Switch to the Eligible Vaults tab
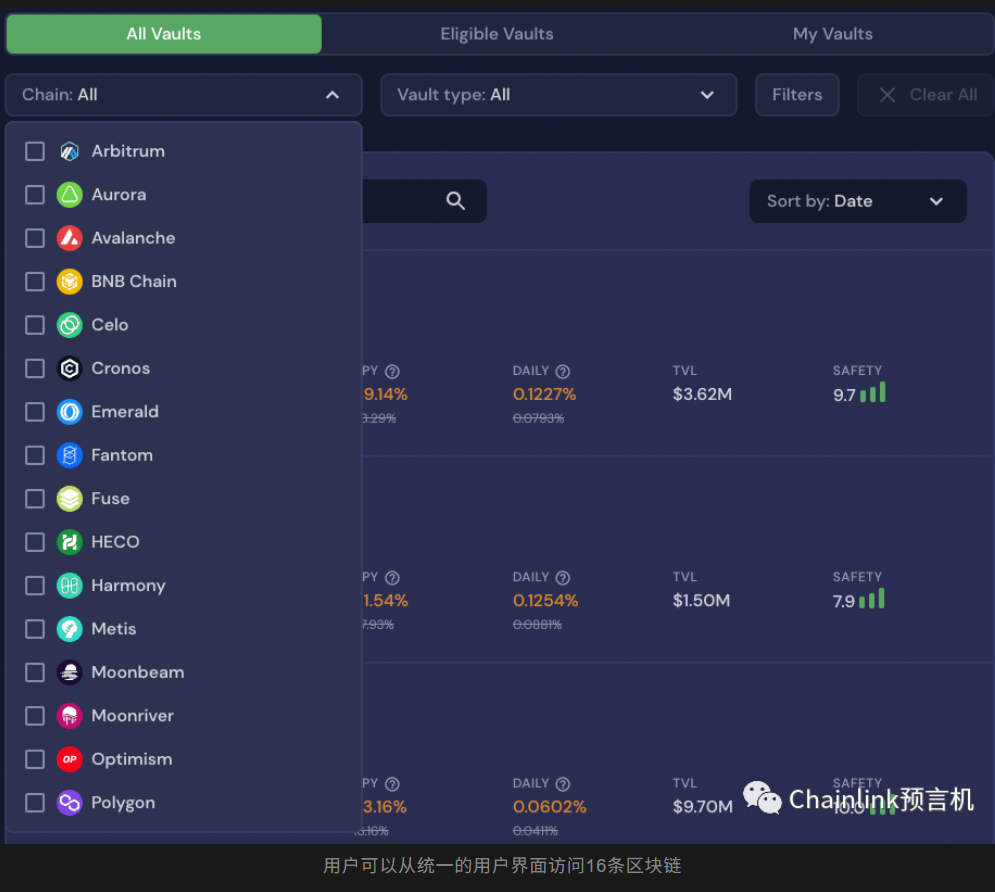995x892 pixels. pos(497,34)
